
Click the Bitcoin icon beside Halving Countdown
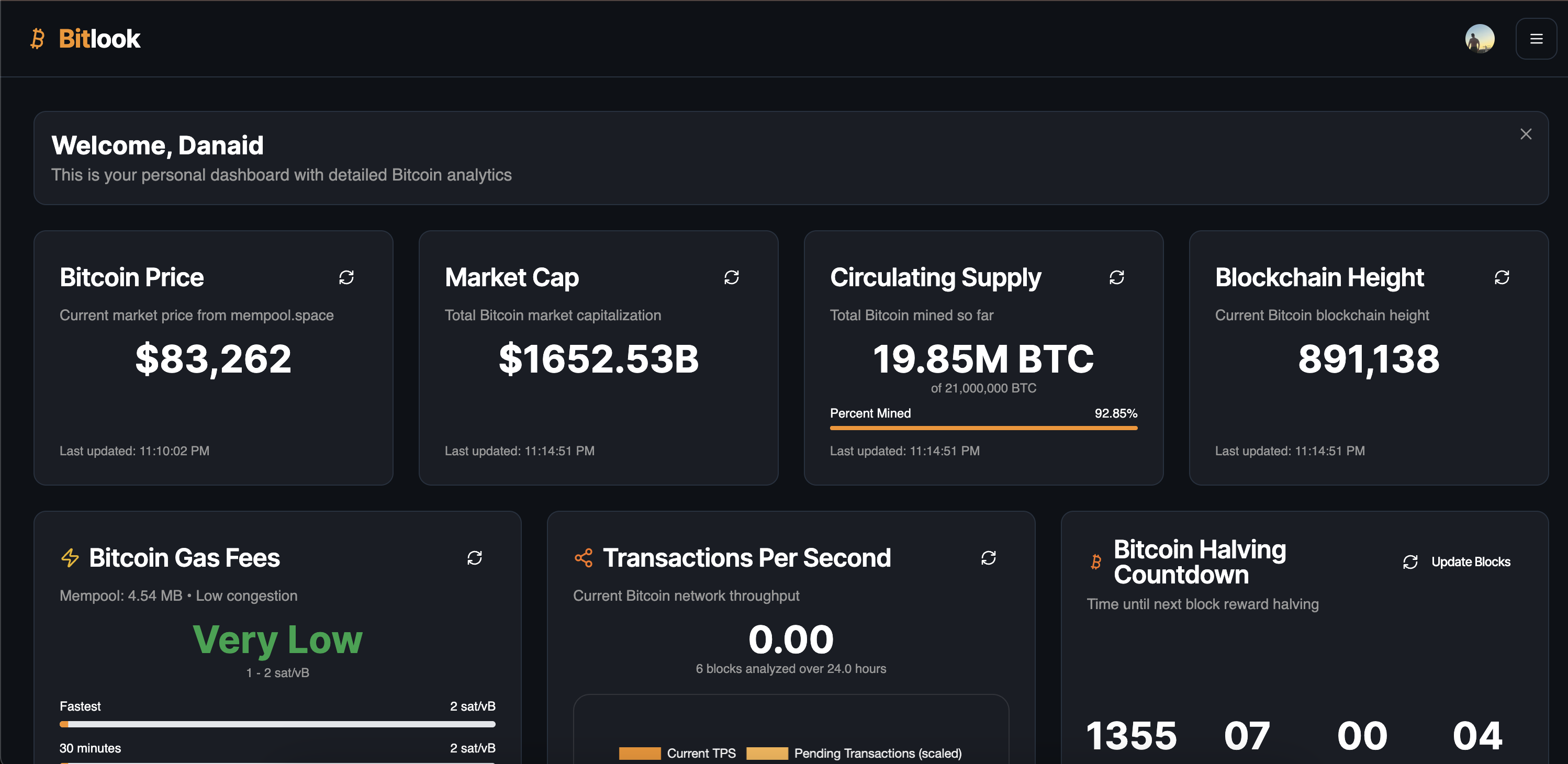pos(1095,561)
